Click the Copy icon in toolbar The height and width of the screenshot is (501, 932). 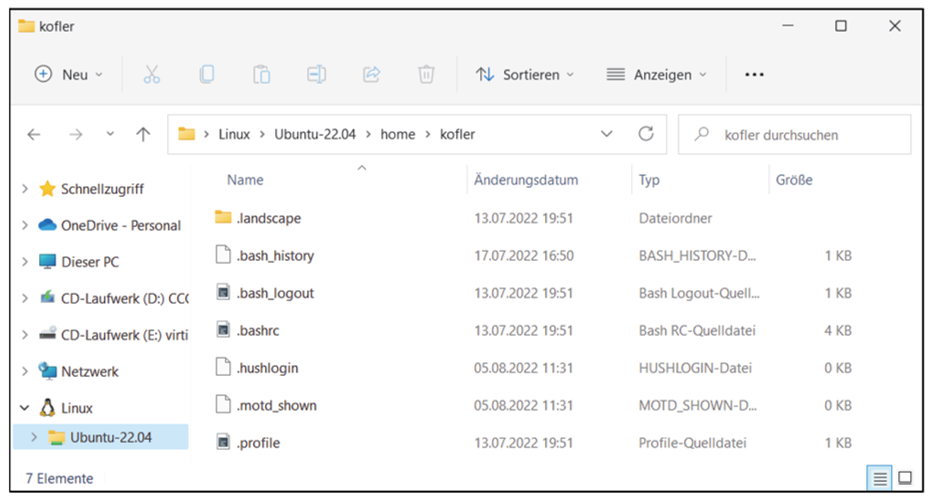pyautogui.click(x=206, y=75)
